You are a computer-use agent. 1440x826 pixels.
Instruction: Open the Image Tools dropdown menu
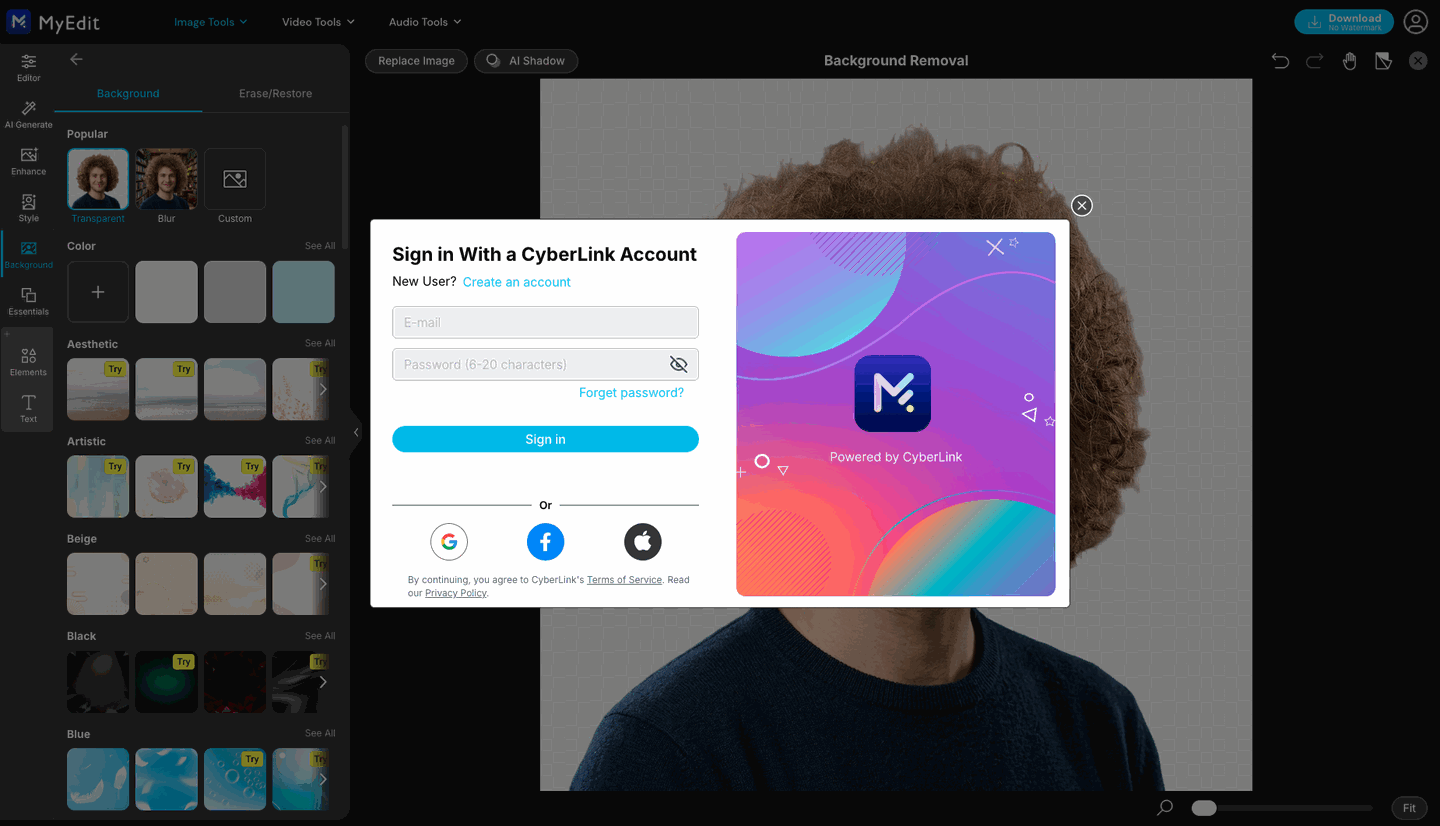coord(210,22)
